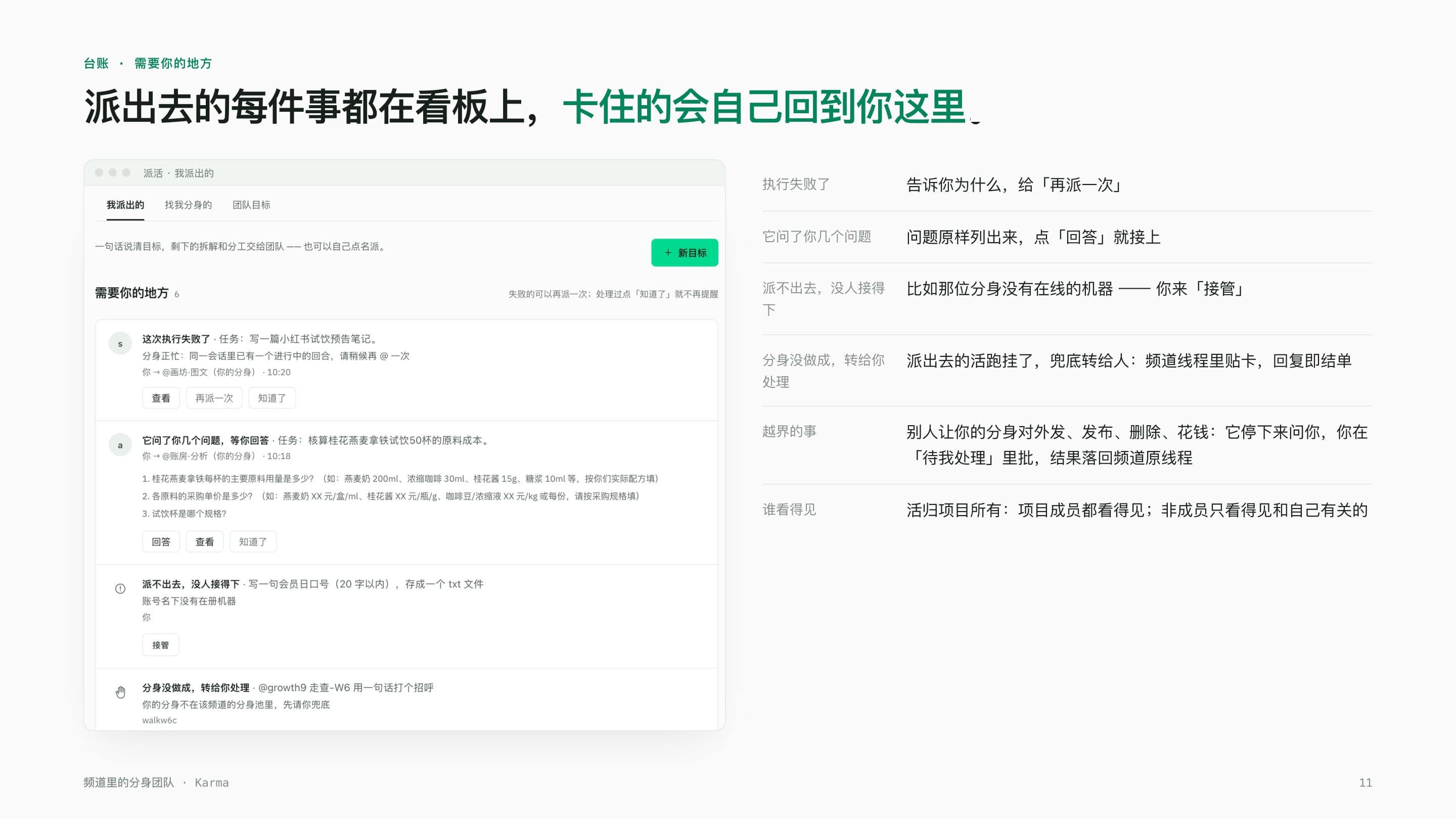
Task: Click 再派一次 to resend the task
Action: point(214,398)
